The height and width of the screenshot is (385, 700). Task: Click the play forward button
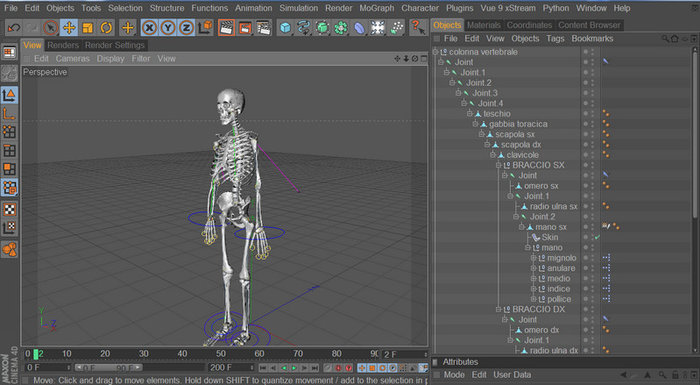(294, 368)
